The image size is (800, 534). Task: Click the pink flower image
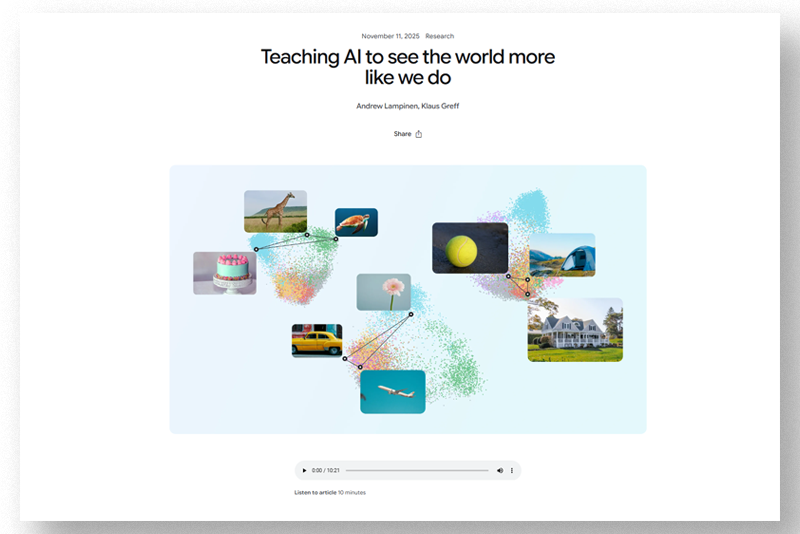tap(384, 292)
